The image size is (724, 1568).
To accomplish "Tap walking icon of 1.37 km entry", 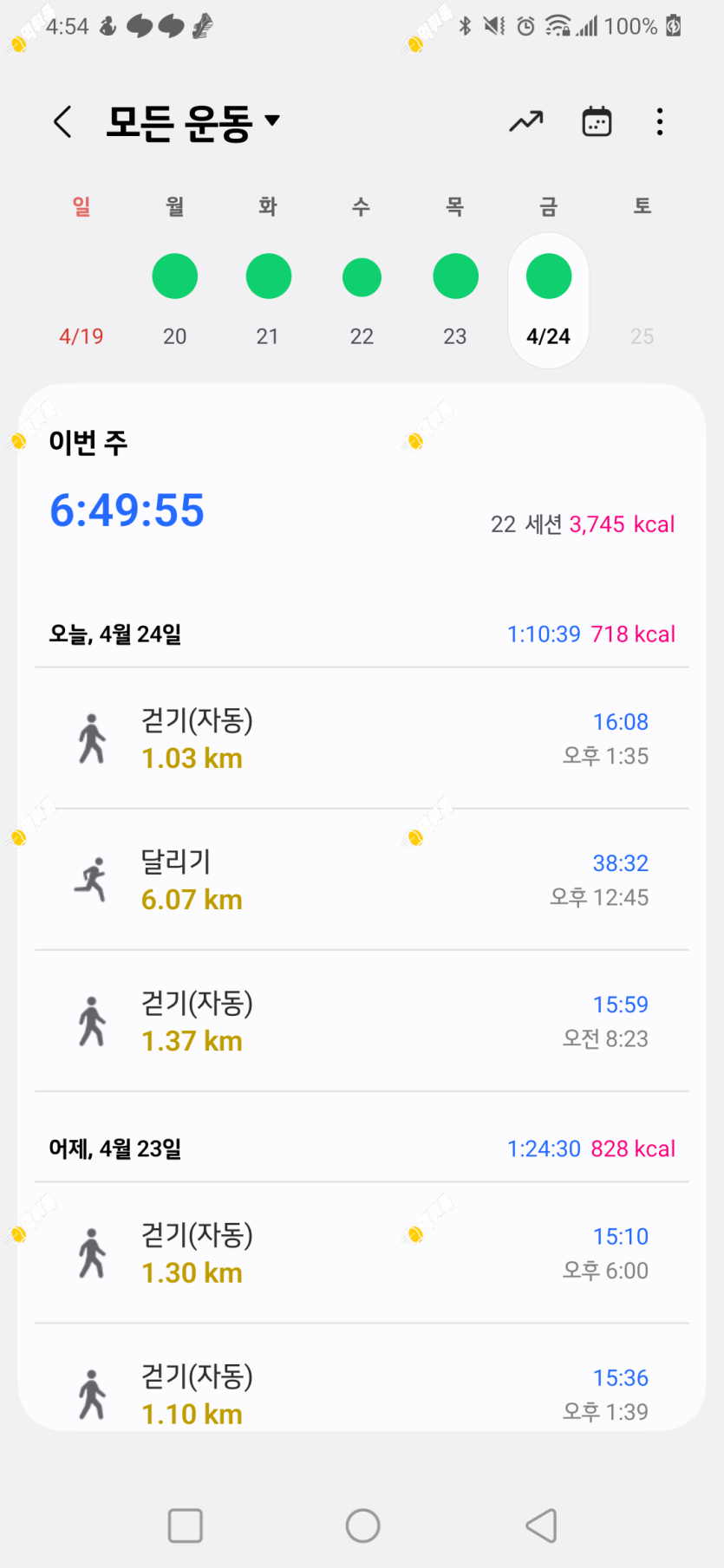I will tap(92, 1021).
